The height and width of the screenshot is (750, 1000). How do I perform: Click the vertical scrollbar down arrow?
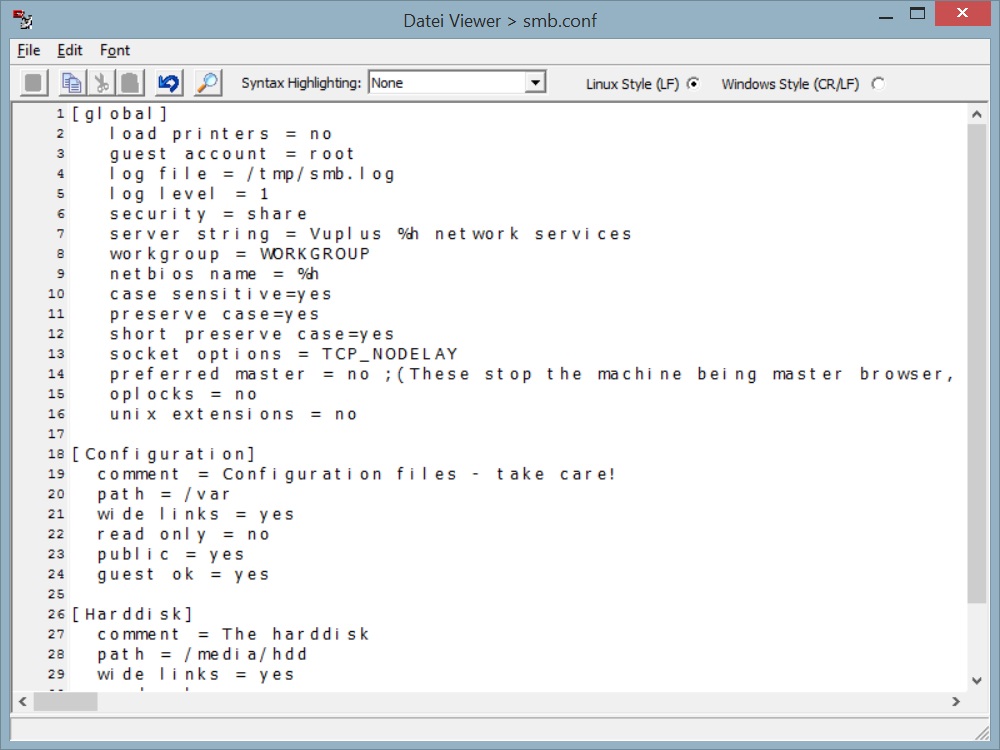[976, 680]
